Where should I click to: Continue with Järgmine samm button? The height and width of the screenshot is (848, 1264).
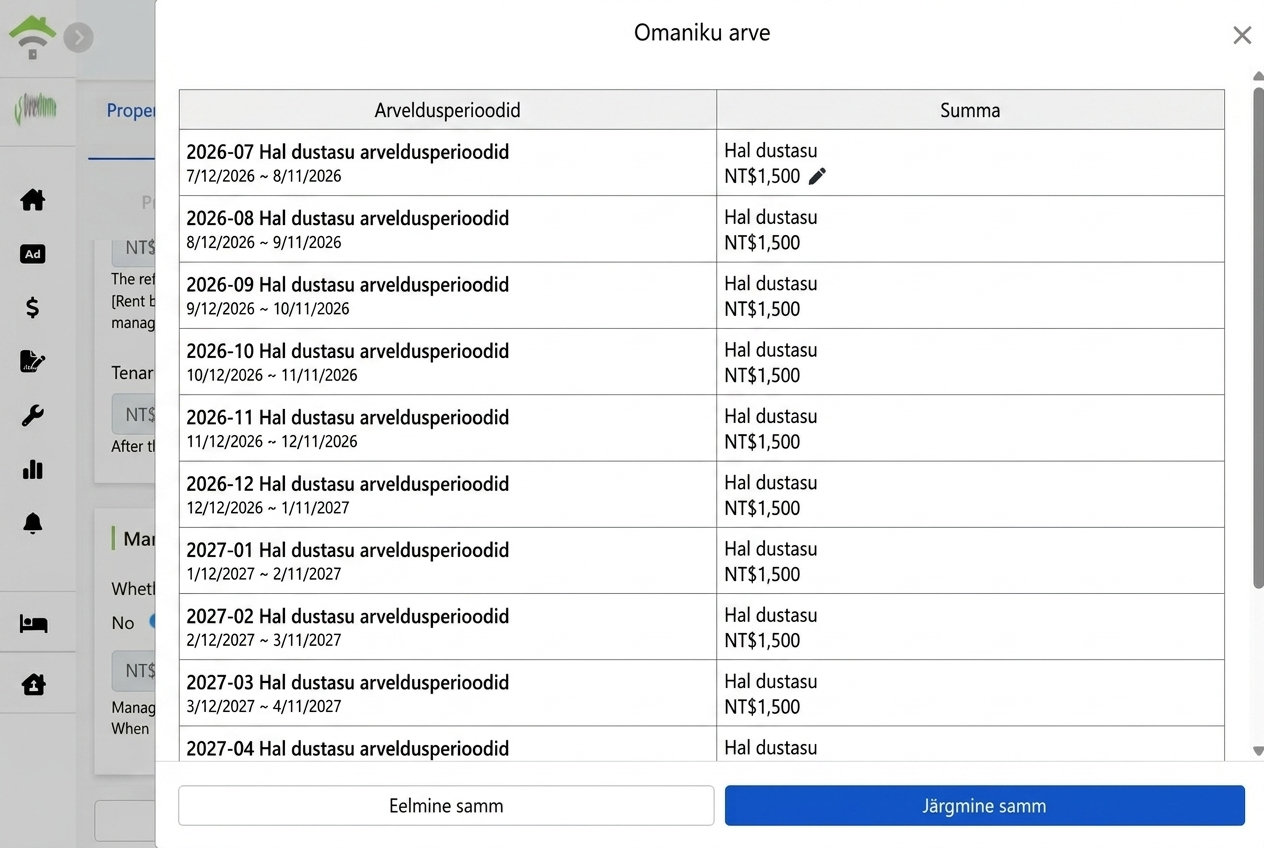pos(984,806)
